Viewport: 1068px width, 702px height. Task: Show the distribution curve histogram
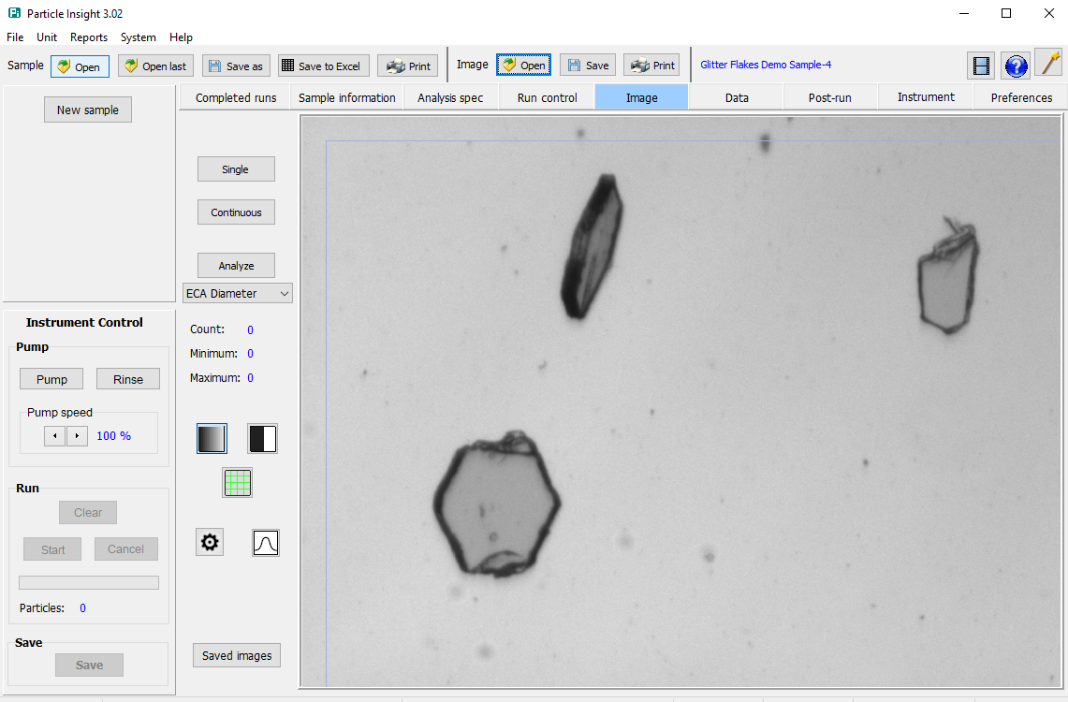[x=265, y=542]
